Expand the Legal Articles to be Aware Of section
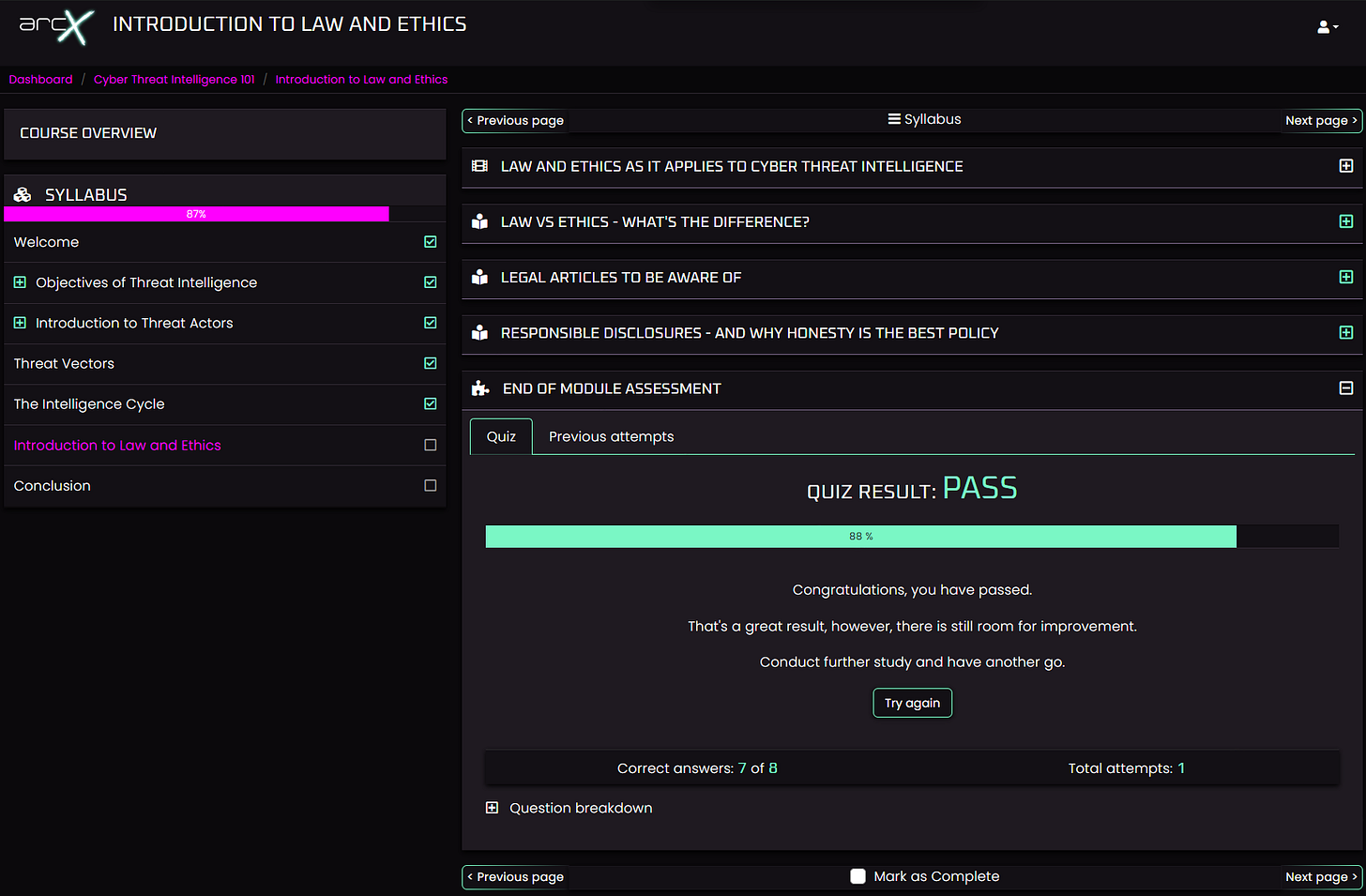Image resolution: width=1366 pixels, height=896 pixels. [x=1346, y=277]
